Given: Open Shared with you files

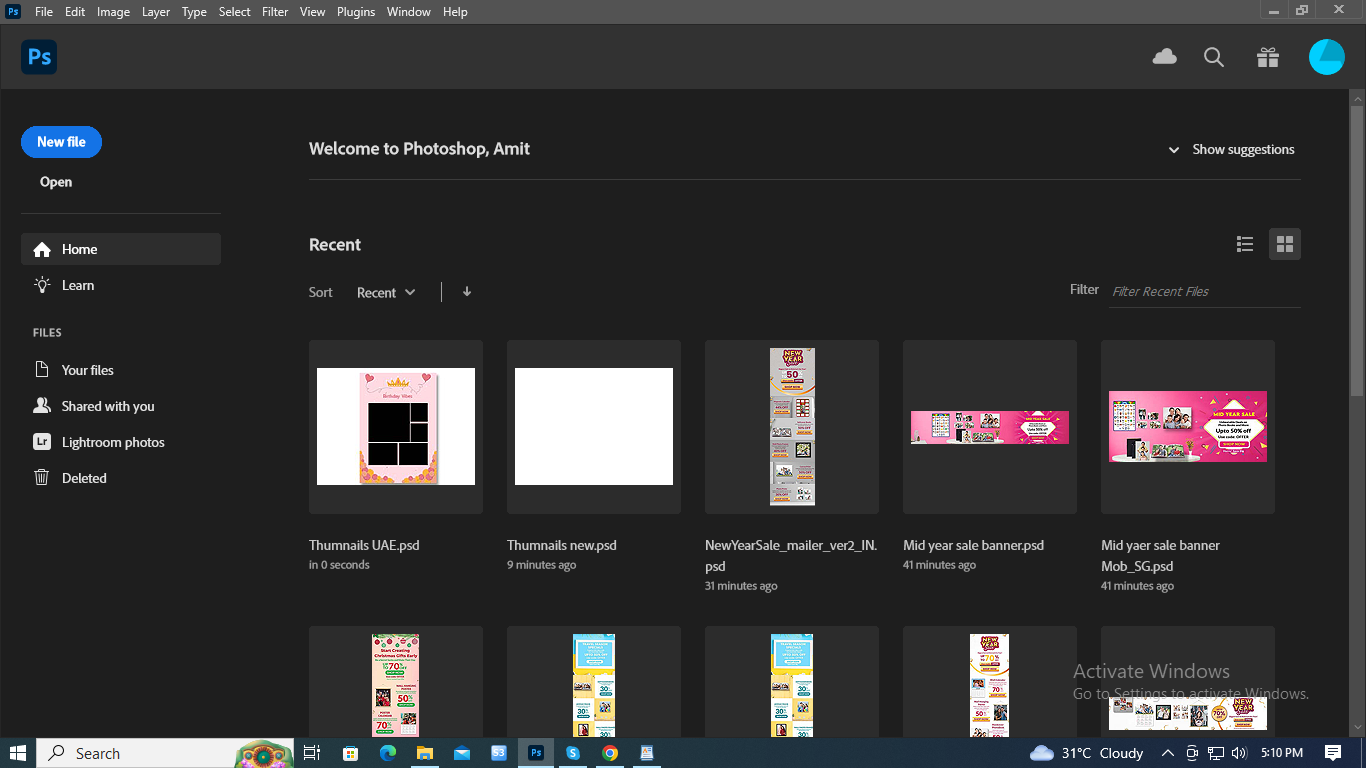Looking at the screenshot, I should point(108,406).
